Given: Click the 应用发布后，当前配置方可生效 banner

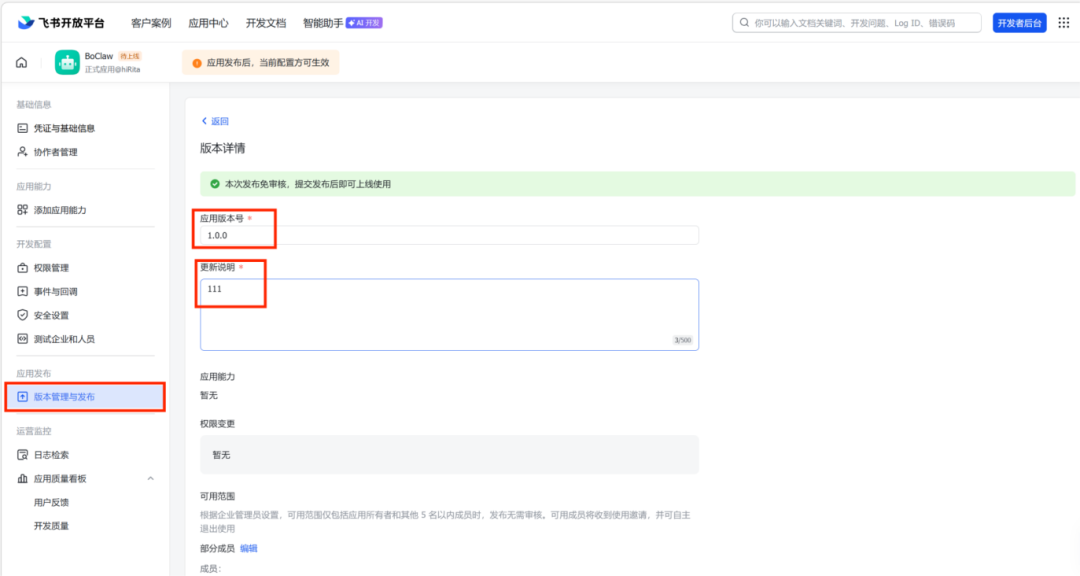Looking at the screenshot, I should tap(260, 63).
